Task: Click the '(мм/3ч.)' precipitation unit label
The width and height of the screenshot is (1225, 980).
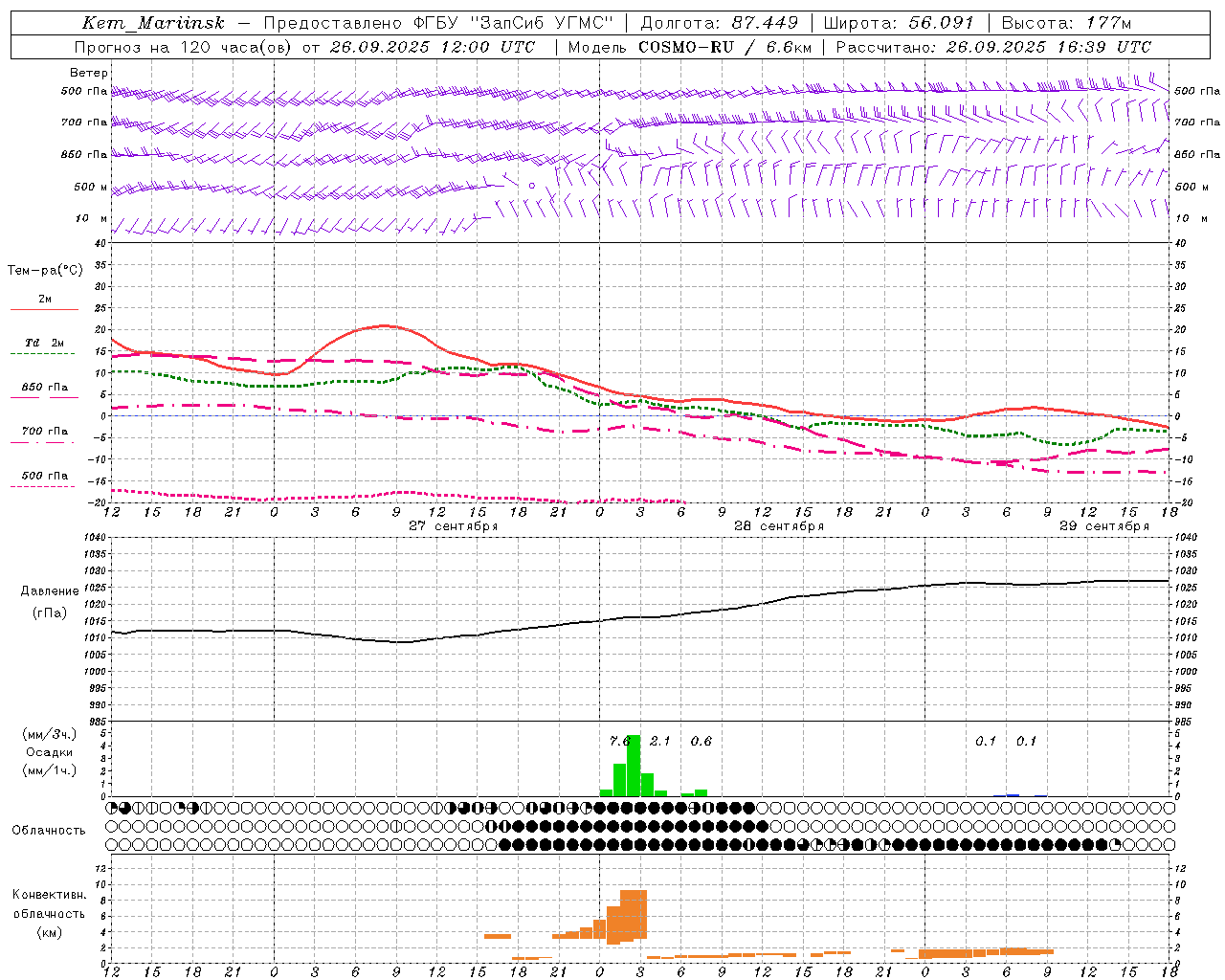Action: pos(50,734)
